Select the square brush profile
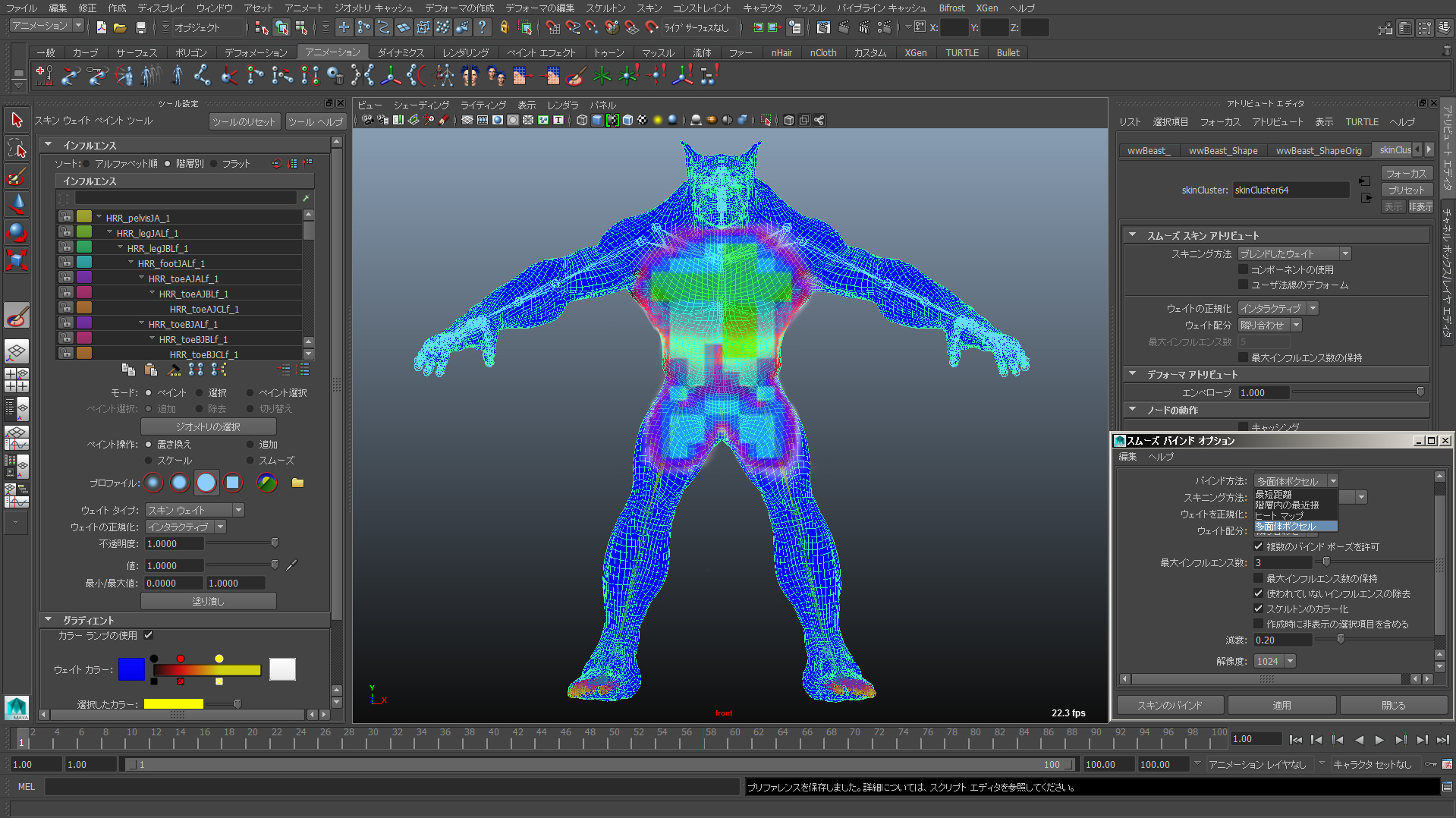 click(x=233, y=483)
